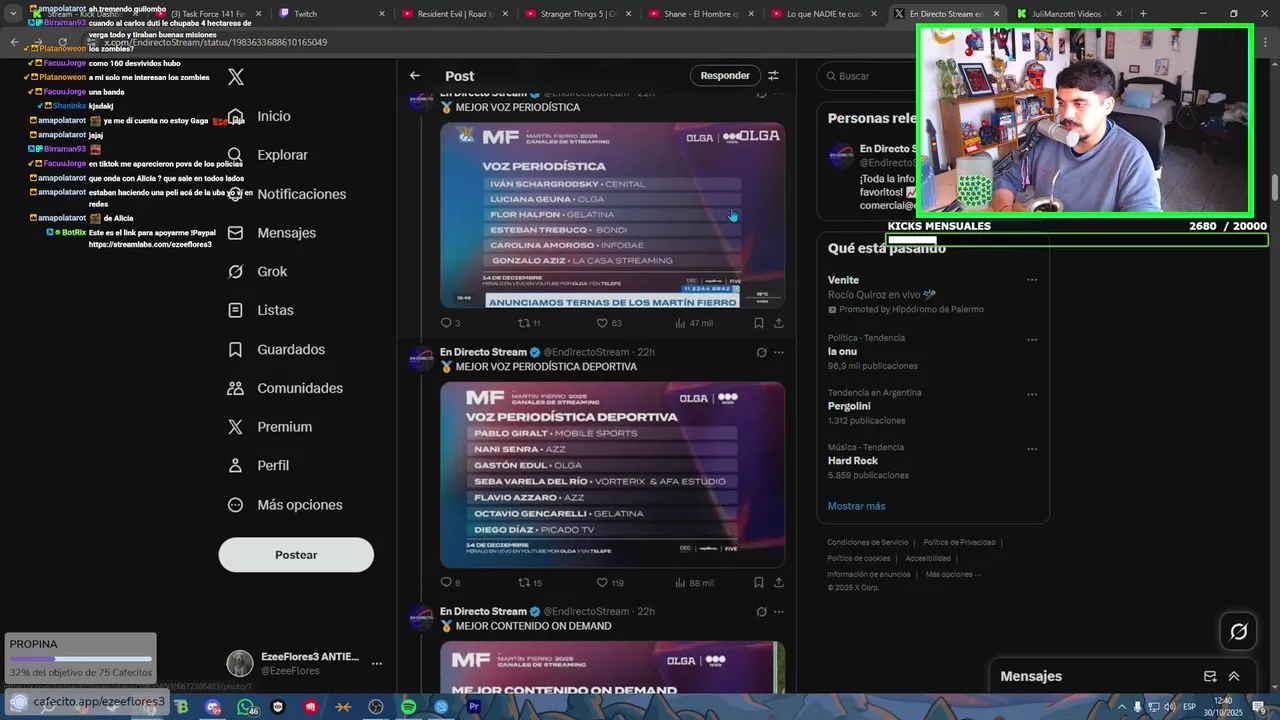The height and width of the screenshot is (720, 1280).
Task: Compose new message in Mensajes drawer
Action: coord(1210,676)
